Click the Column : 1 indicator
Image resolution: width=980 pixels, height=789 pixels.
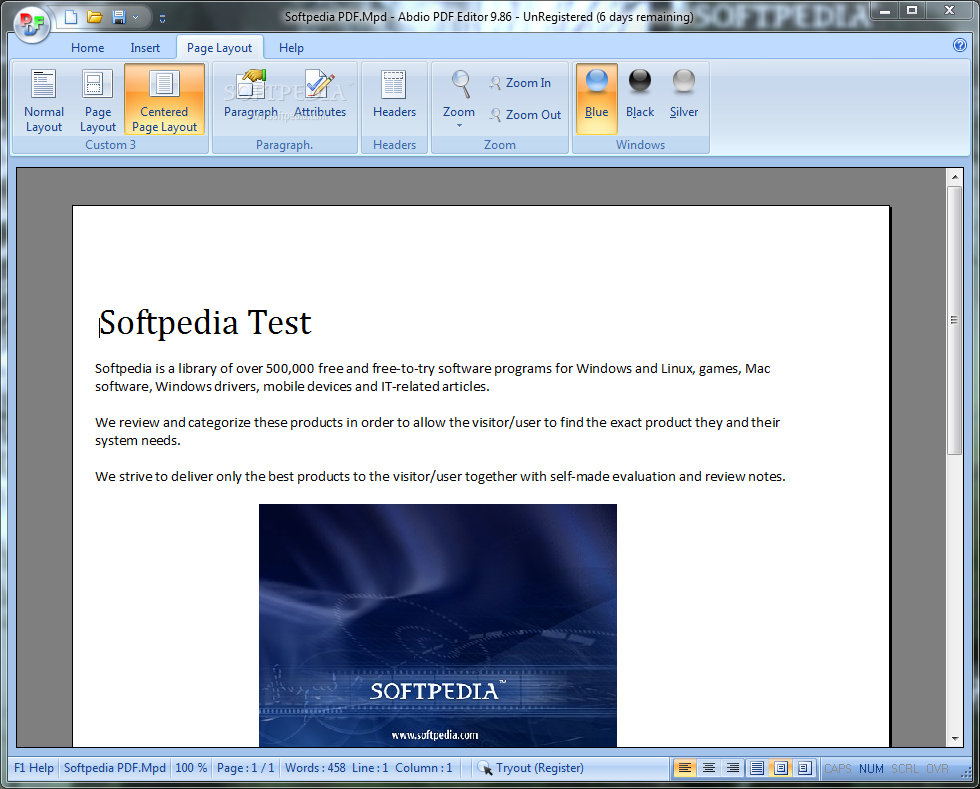423,768
